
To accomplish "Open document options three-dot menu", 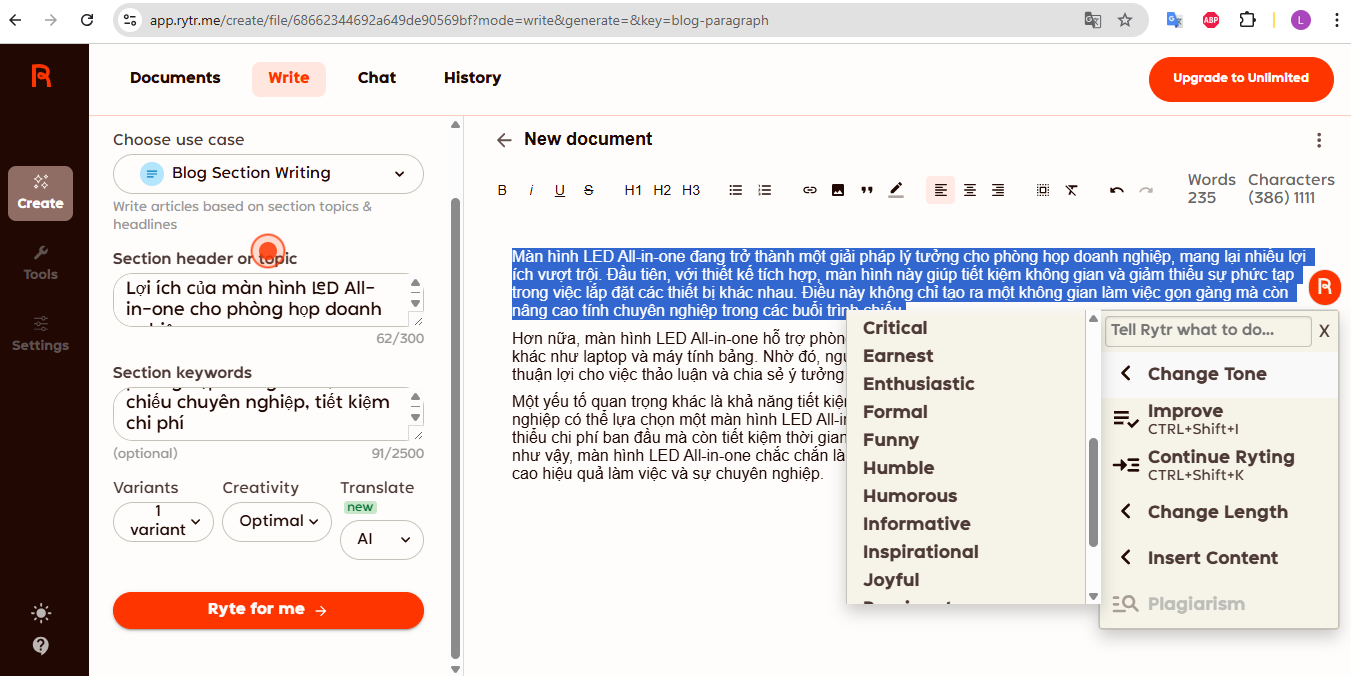I will [x=1319, y=140].
